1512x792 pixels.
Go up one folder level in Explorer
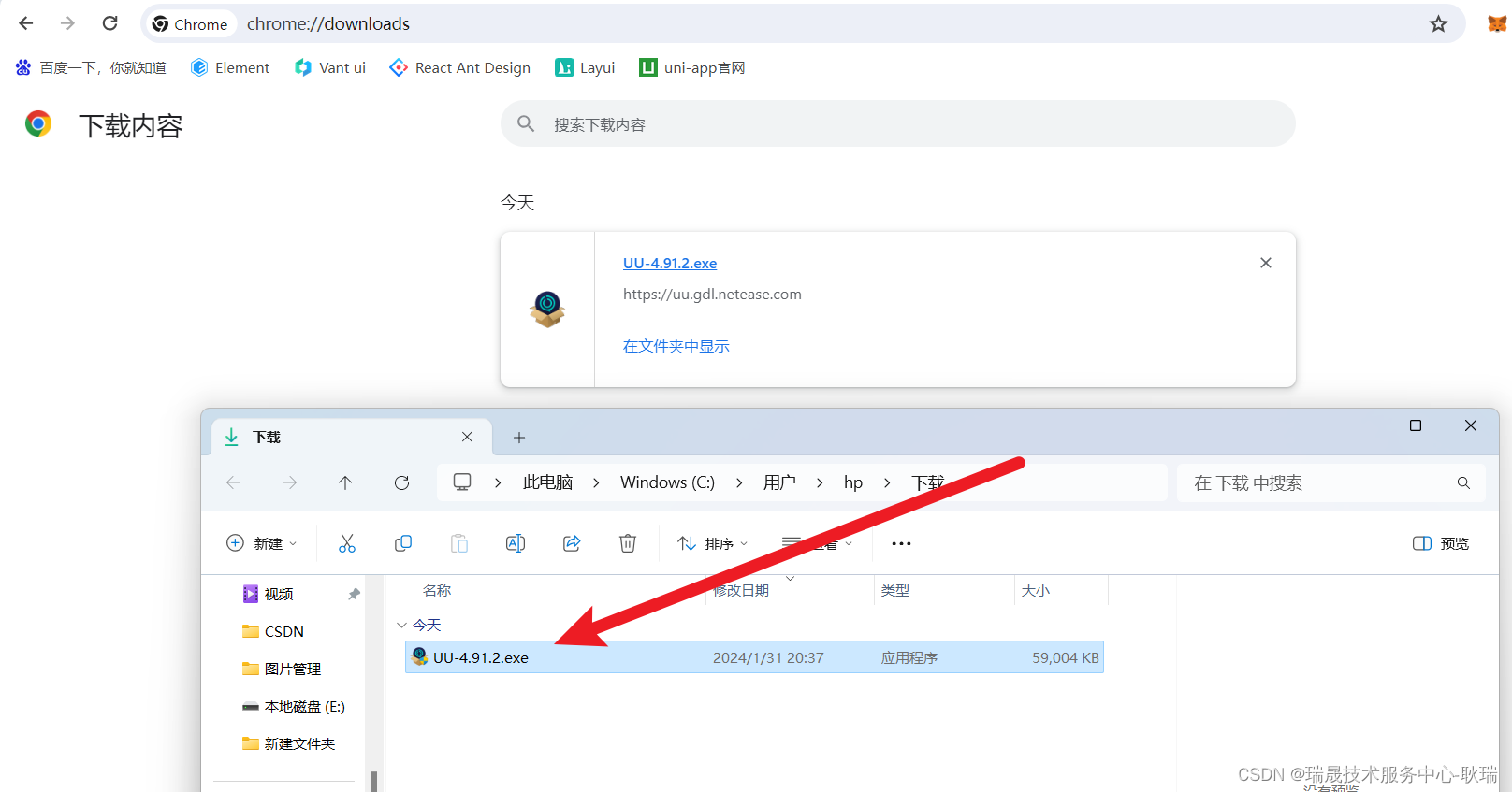click(345, 482)
